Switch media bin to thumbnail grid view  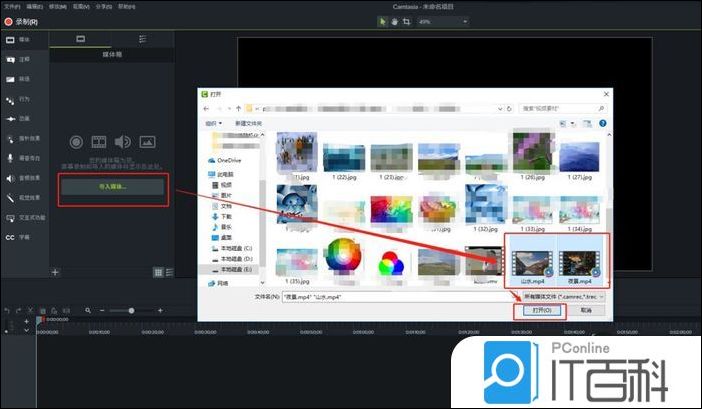pyautogui.click(x=158, y=271)
